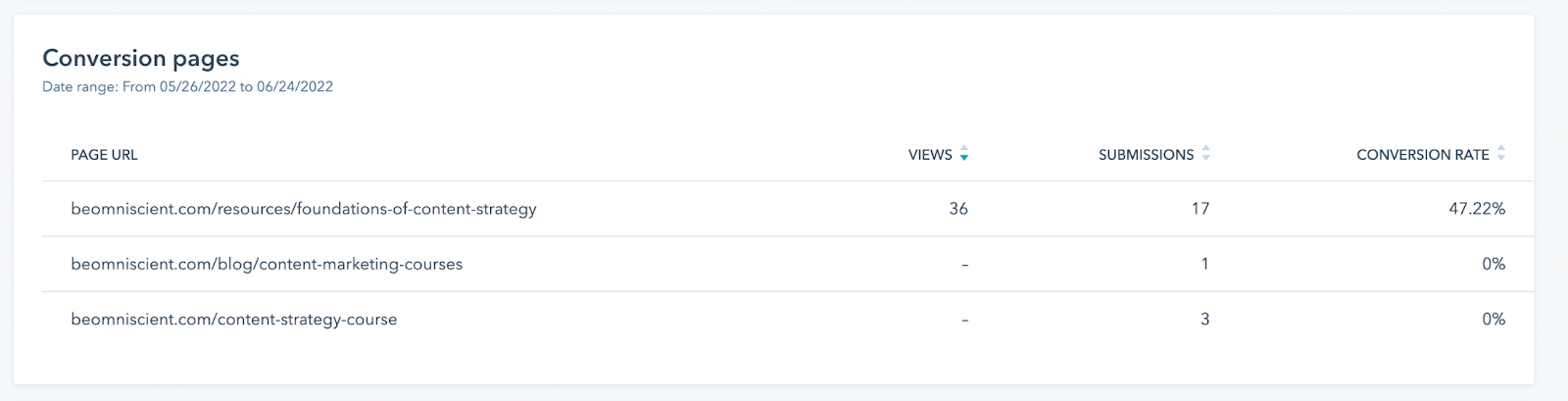
Task: Click the Conversion pages title
Action: [141, 59]
